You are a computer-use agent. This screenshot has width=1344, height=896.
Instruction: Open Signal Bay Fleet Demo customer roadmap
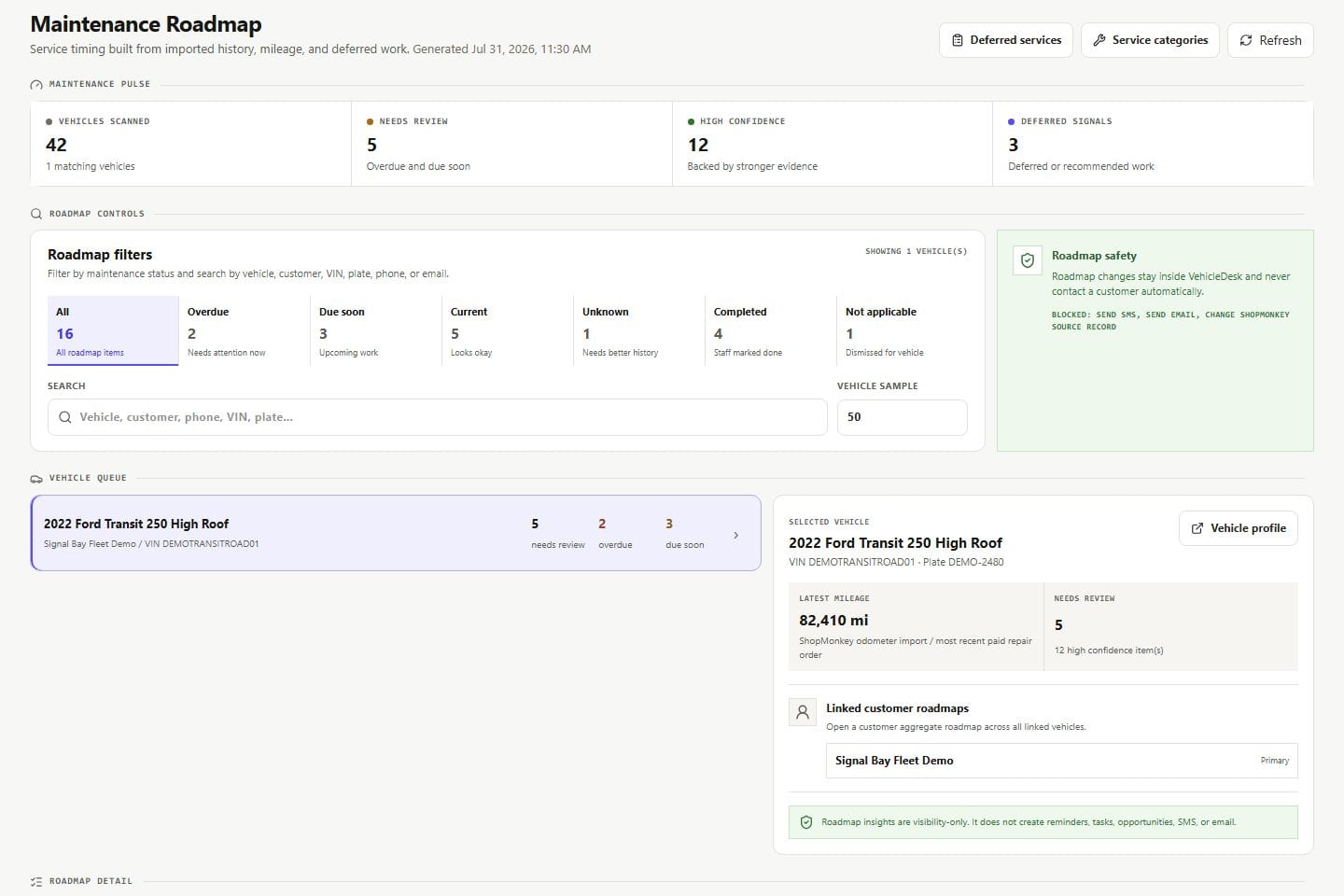[x=1062, y=761]
